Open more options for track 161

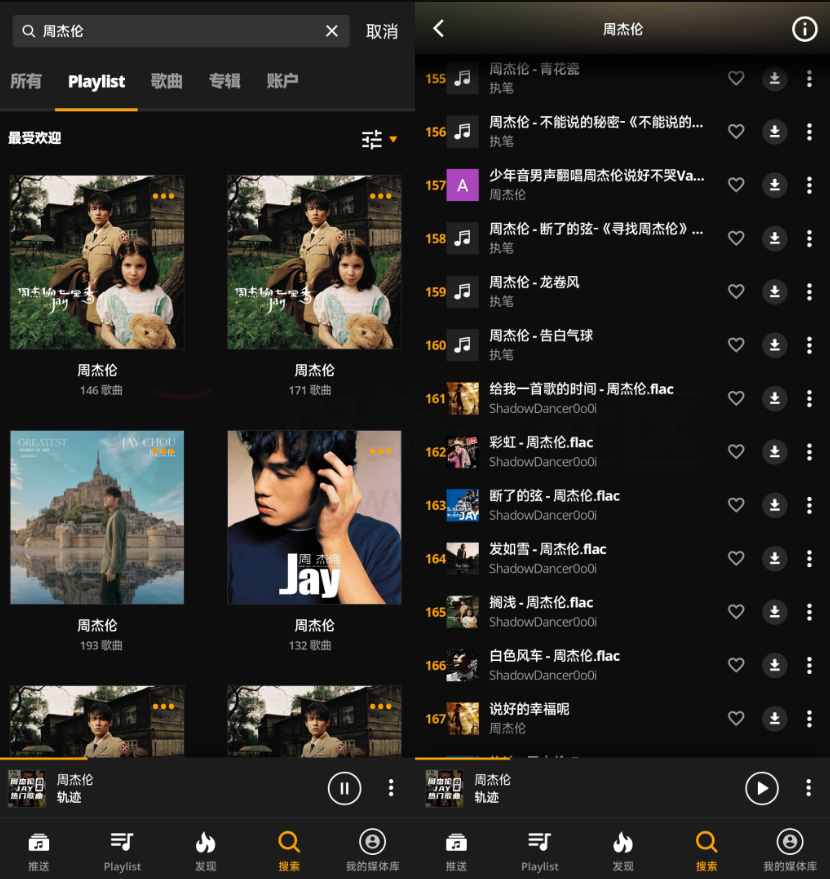click(x=809, y=398)
